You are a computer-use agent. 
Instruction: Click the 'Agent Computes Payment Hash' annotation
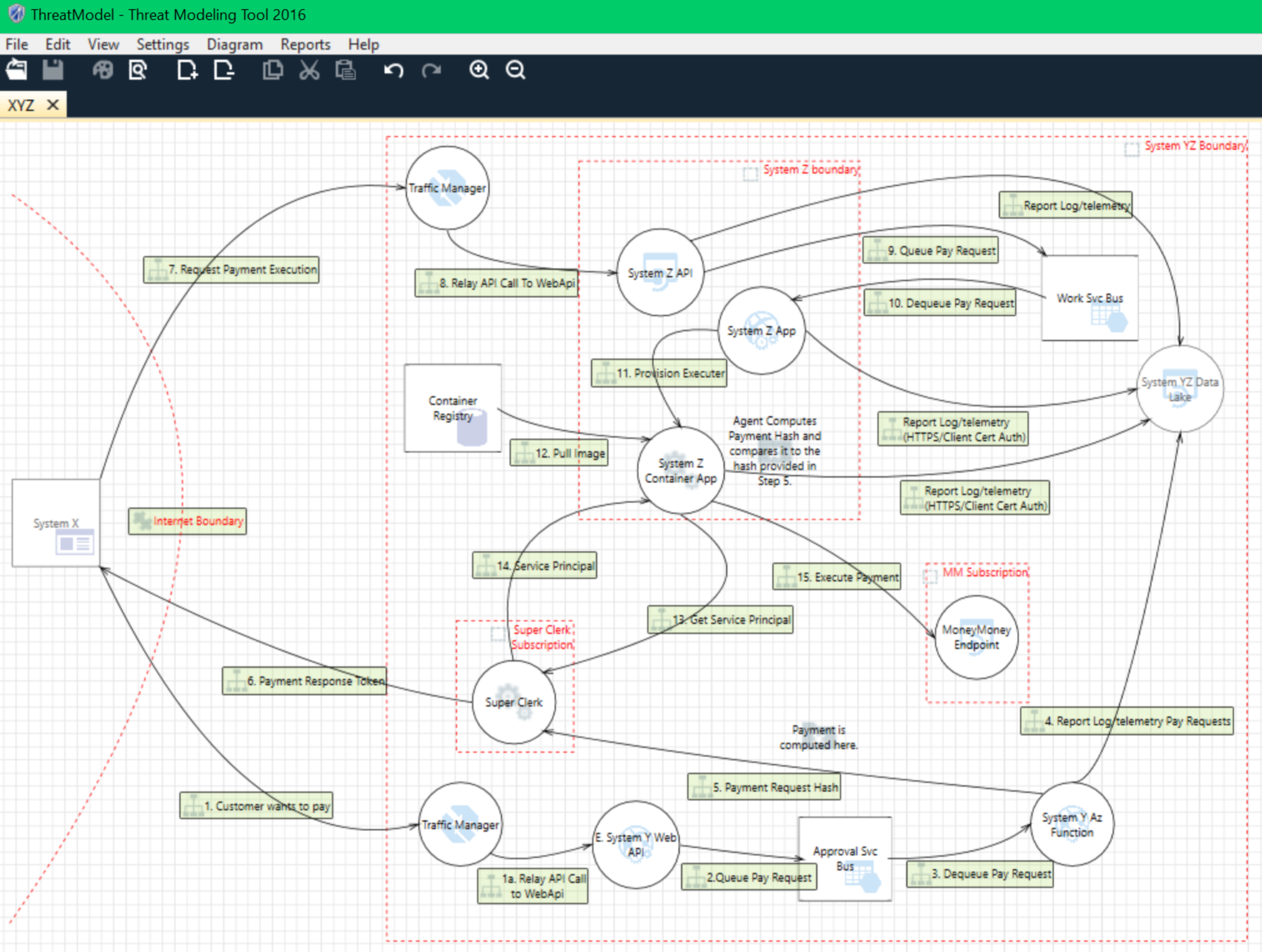[x=774, y=450]
